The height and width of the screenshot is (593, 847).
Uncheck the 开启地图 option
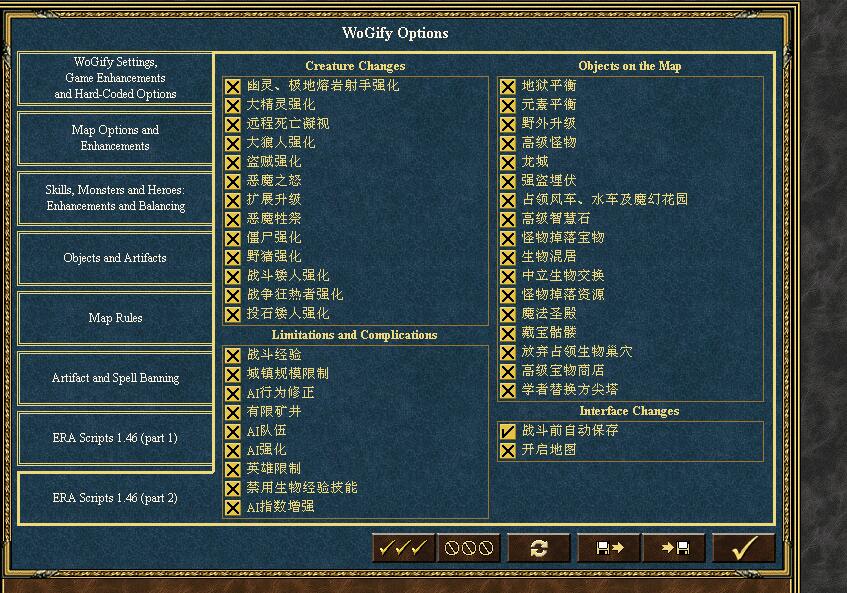[508, 450]
